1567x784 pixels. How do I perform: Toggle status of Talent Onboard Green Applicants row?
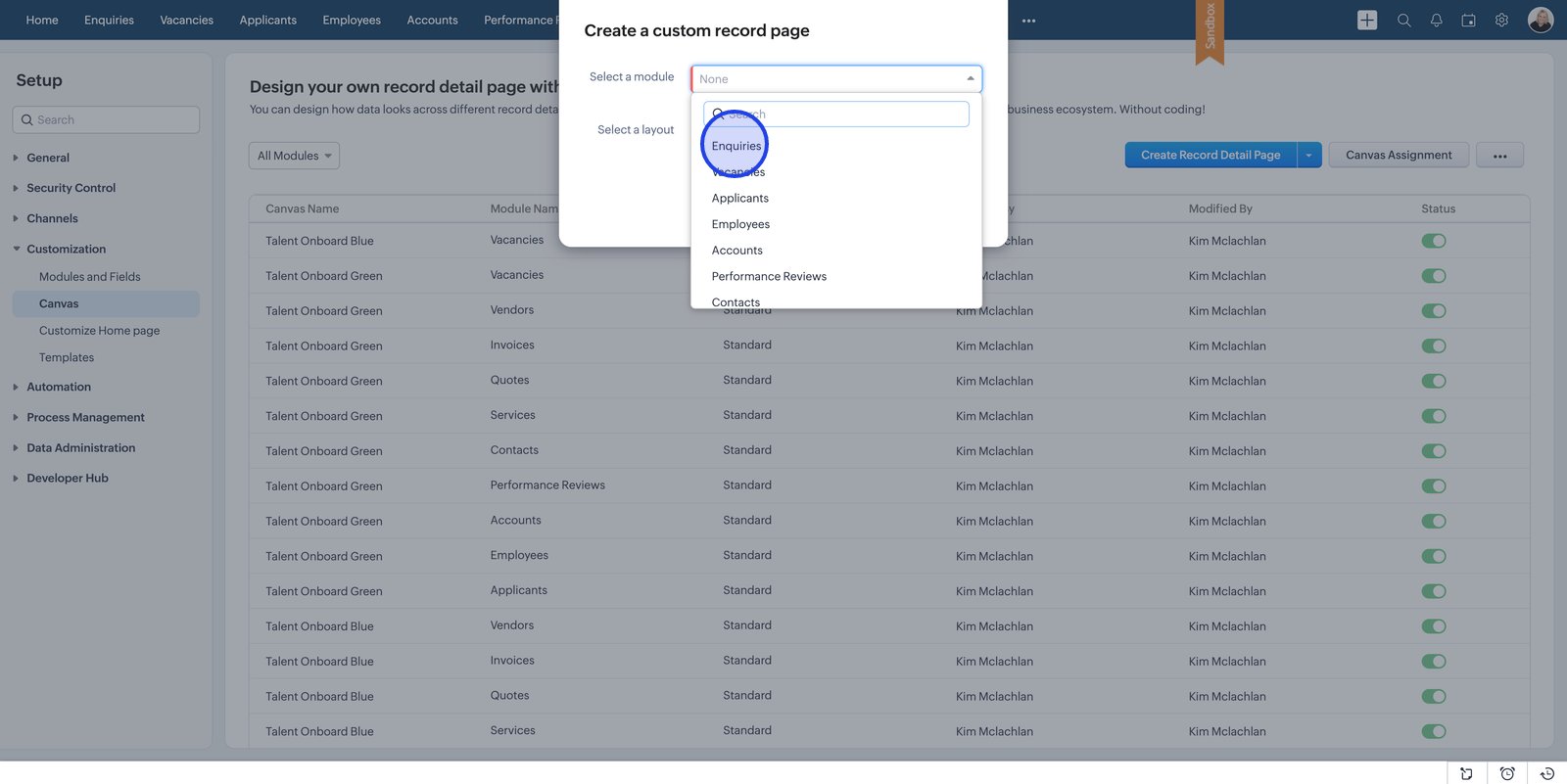pyautogui.click(x=1434, y=591)
